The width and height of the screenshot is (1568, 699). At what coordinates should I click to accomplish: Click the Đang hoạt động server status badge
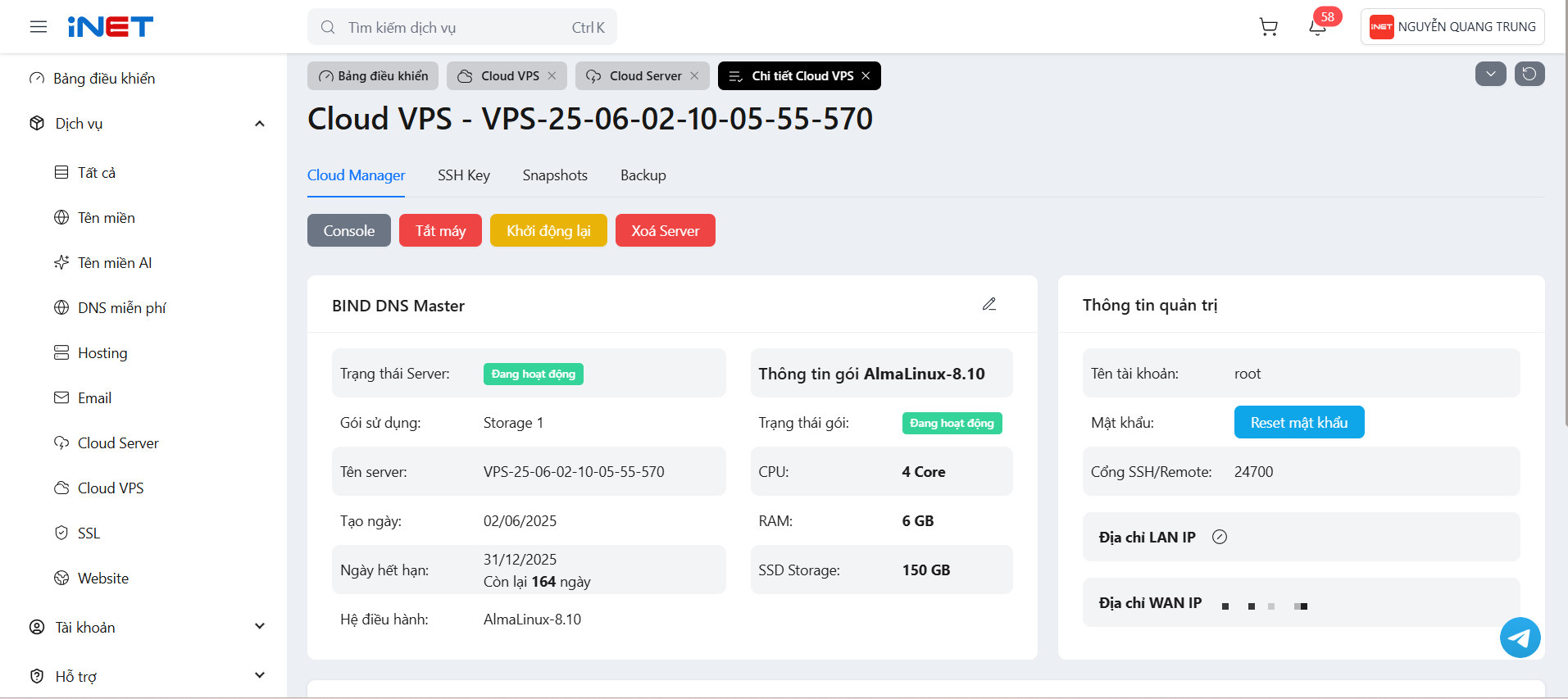point(534,374)
